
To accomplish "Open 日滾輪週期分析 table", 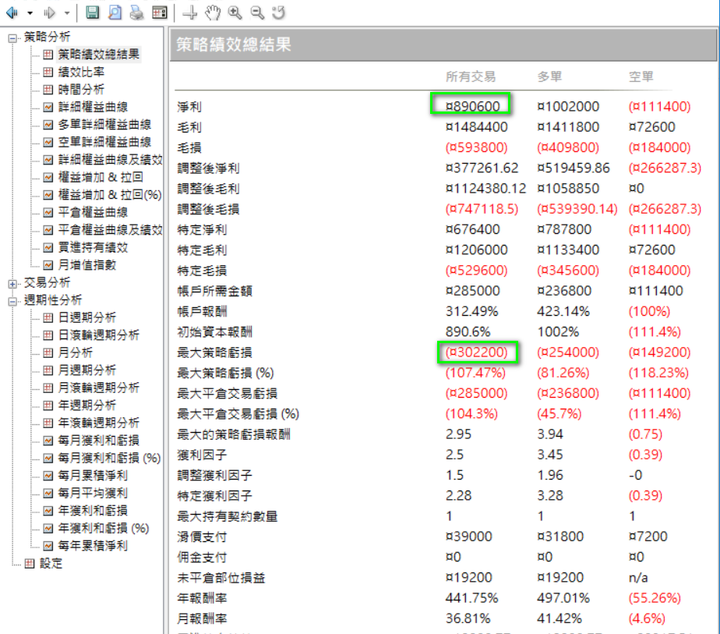I will point(99,335).
